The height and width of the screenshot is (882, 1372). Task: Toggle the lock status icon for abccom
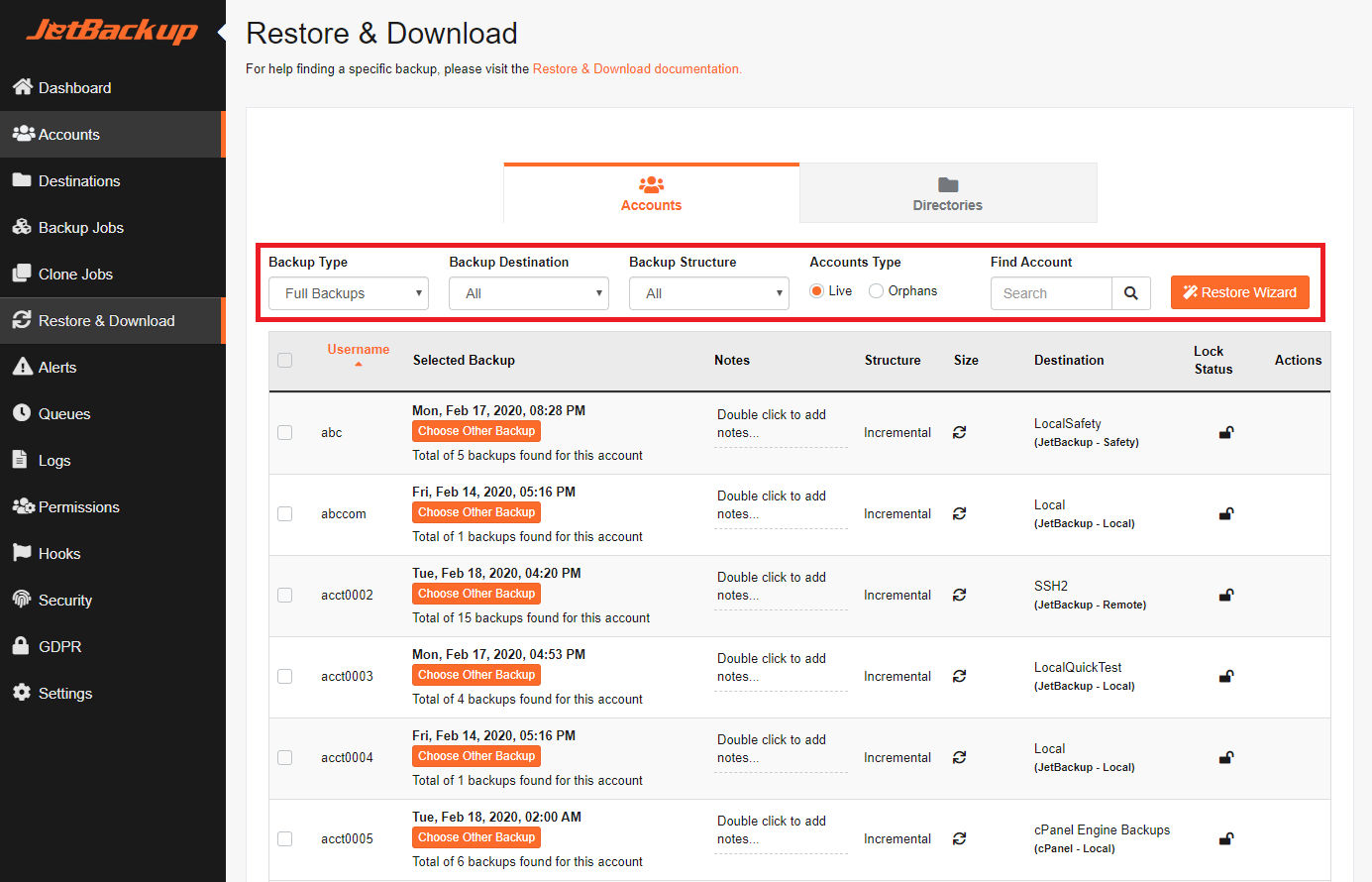(1226, 513)
